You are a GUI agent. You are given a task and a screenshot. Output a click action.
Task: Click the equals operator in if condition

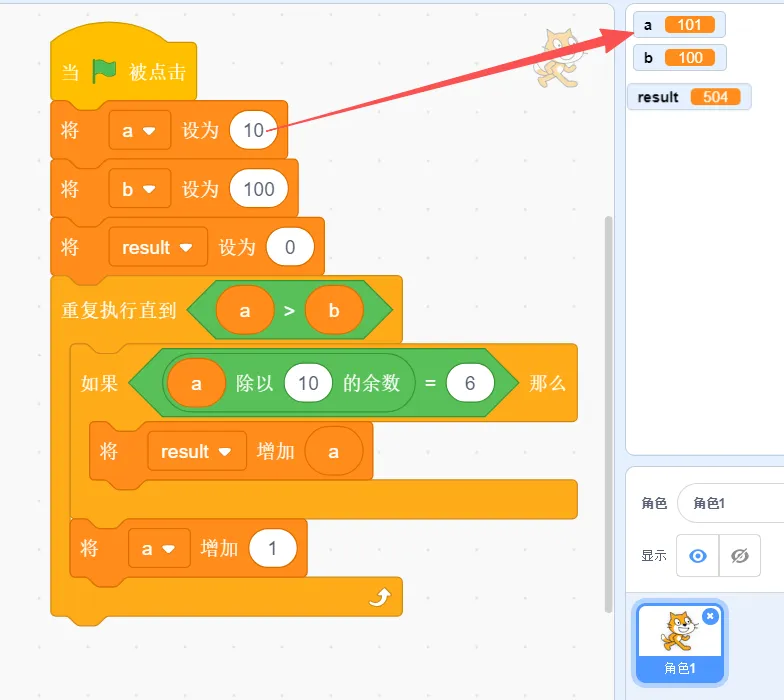(430, 384)
